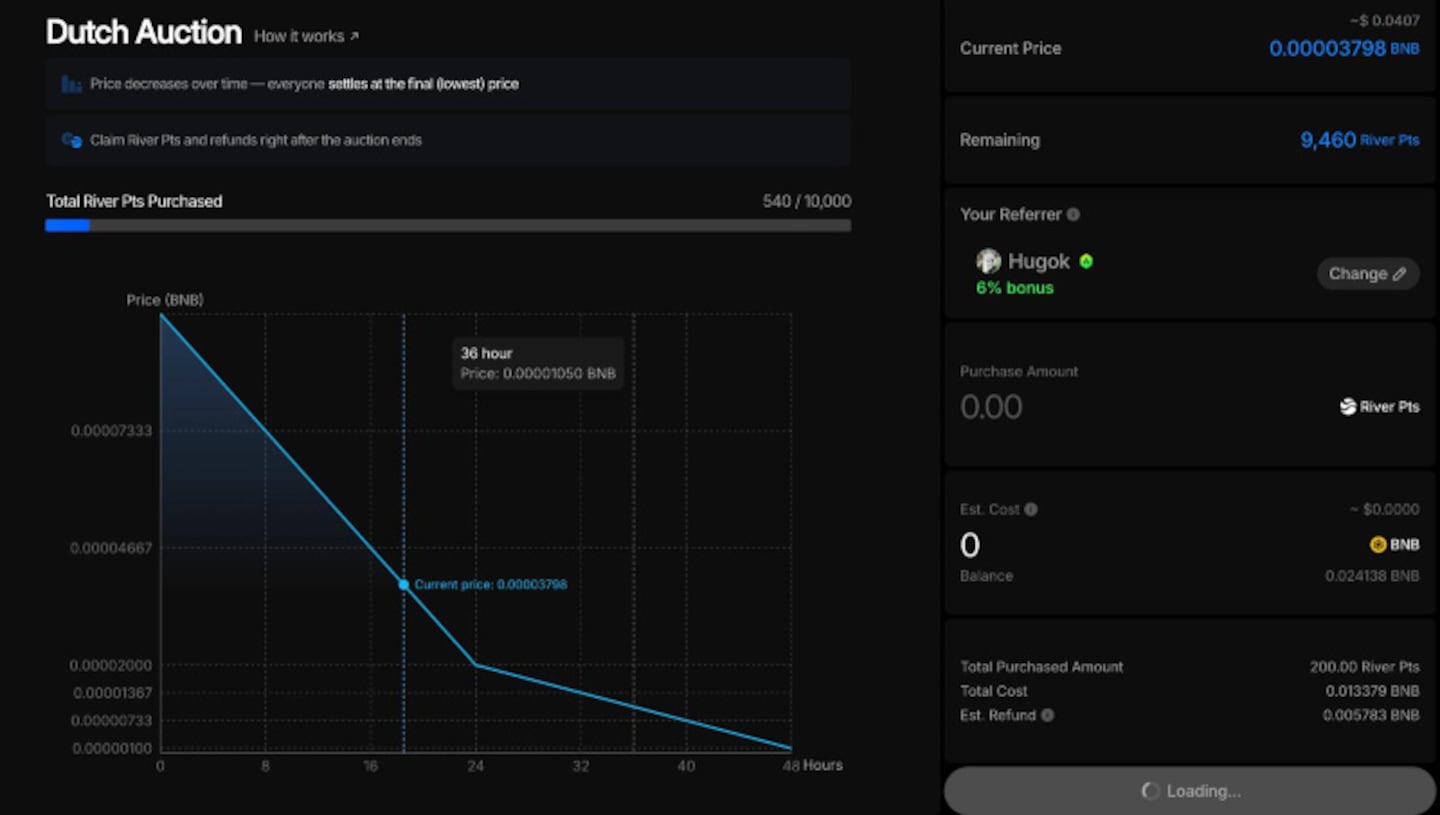The height and width of the screenshot is (815, 1440).
Task: Click the Loading button at the bottom right
Action: (1189, 790)
